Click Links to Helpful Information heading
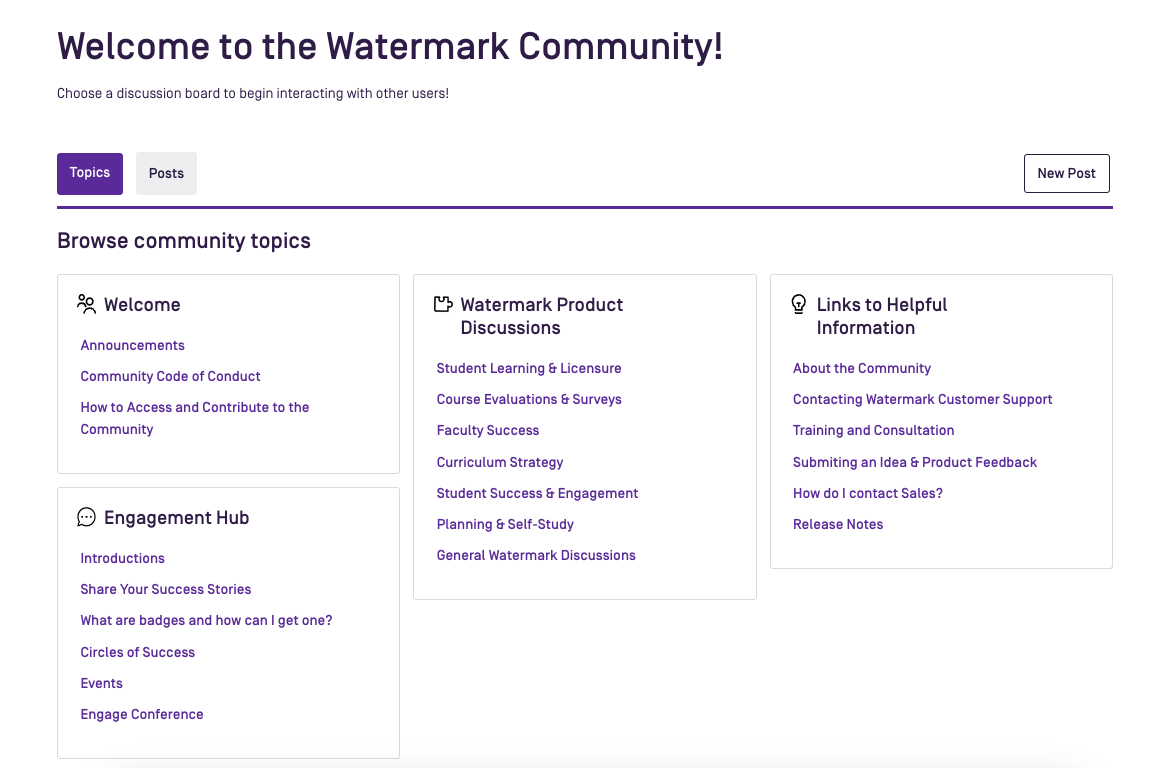The width and height of the screenshot is (1150, 768). [x=882, y=316]
